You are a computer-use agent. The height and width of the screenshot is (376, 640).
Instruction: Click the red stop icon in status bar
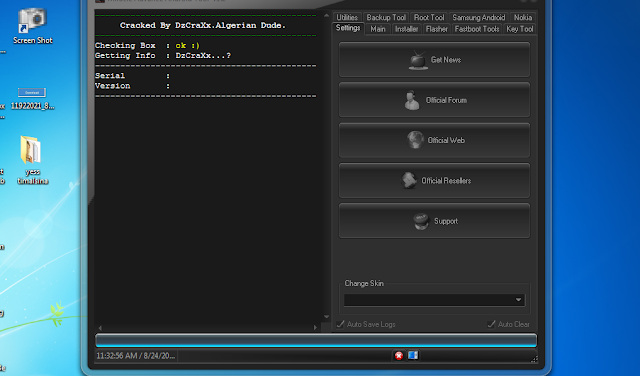pos(399,356)
